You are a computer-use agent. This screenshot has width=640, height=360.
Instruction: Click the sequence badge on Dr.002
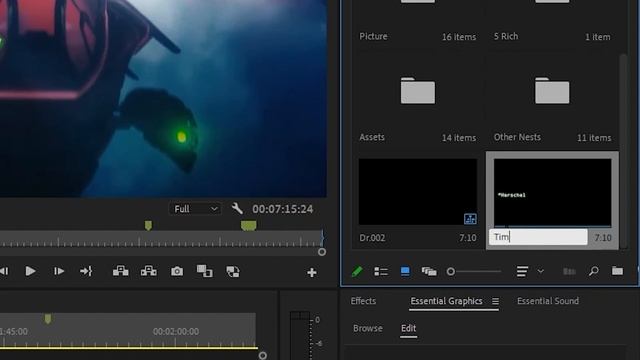pyautogui.click(x=470, y=219)
